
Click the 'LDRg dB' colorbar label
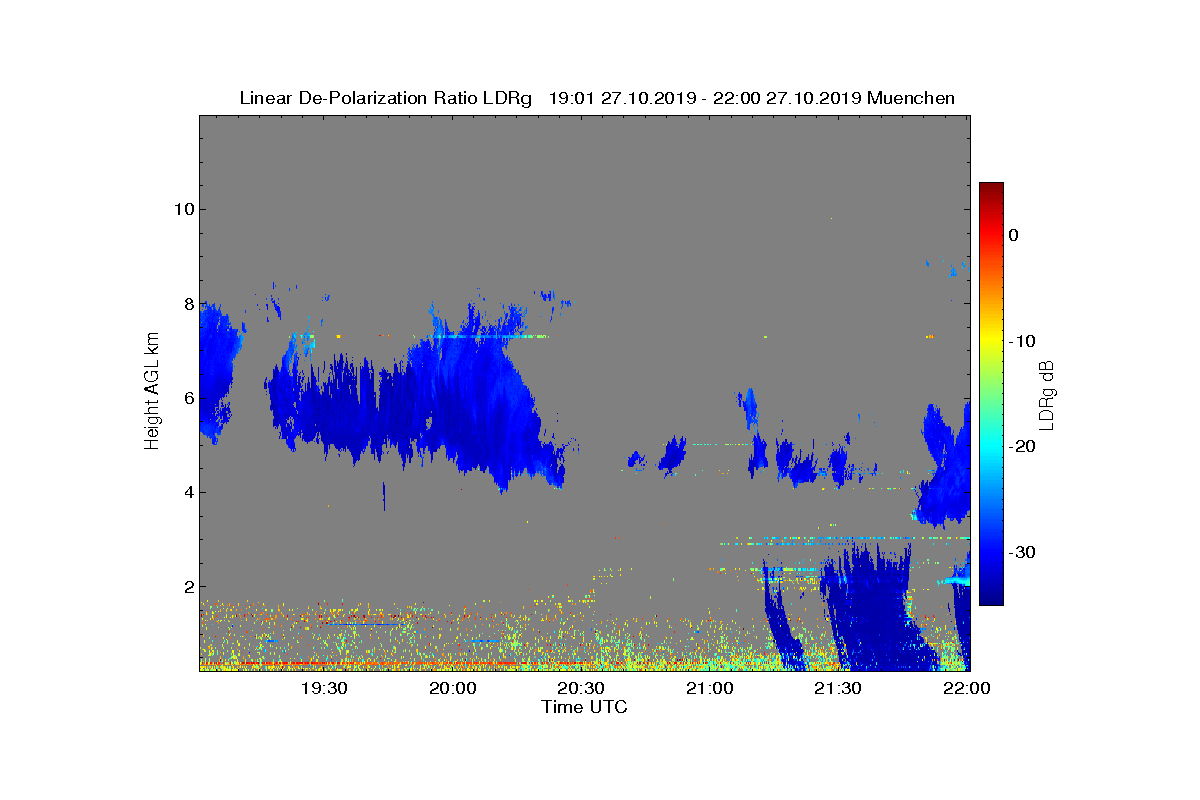(x=1046, y=394)
